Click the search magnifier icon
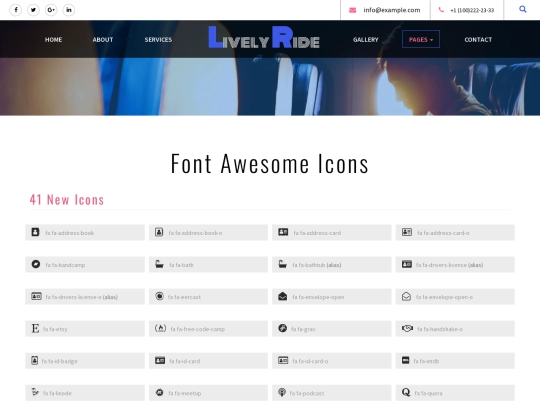Image resolution: width=540 pixels, height=405 pixels. pyautogui.click(x=522, y=9)
